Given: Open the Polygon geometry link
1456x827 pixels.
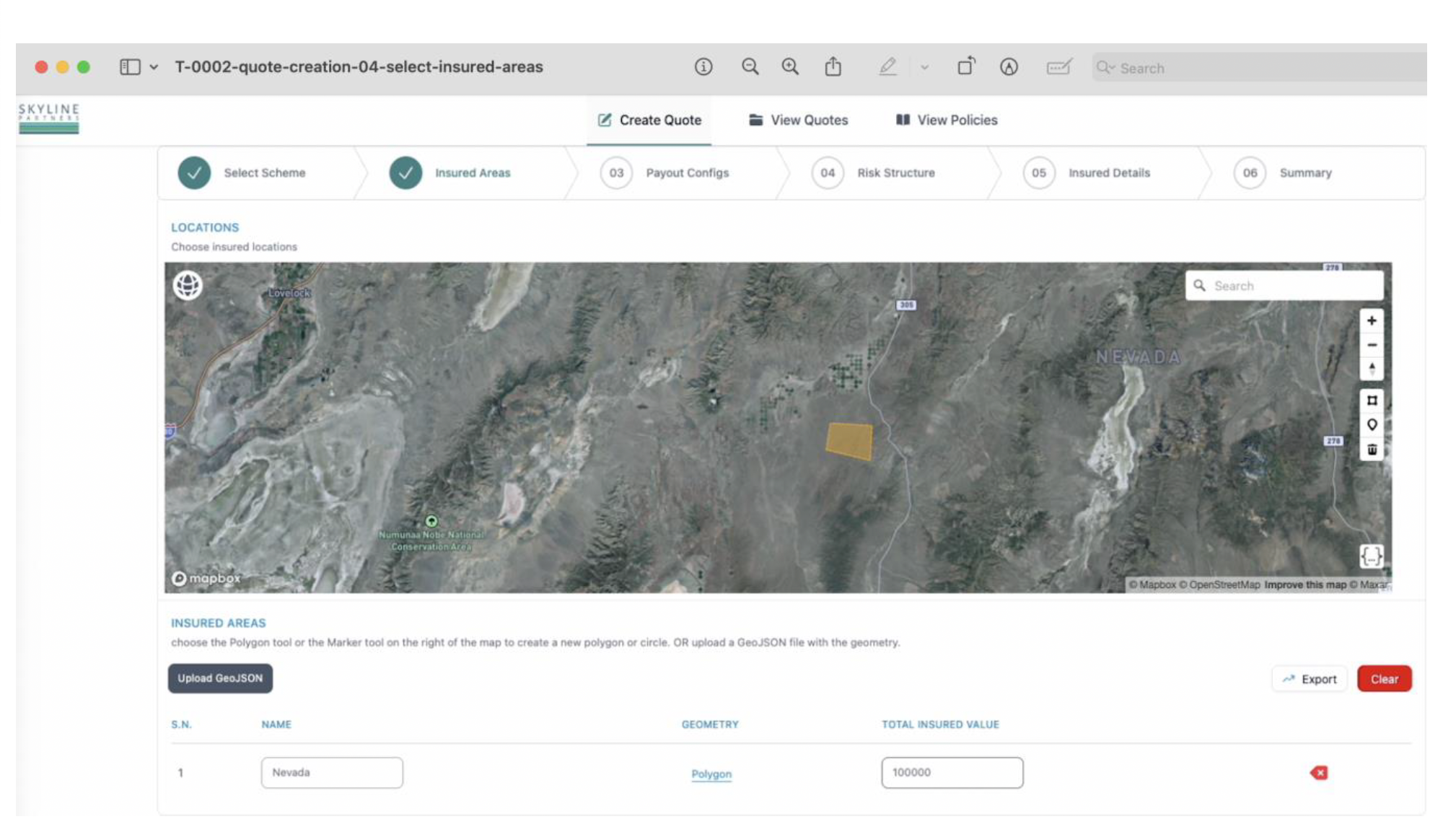Looking at the screenshot, I should [x=711, y=774].
